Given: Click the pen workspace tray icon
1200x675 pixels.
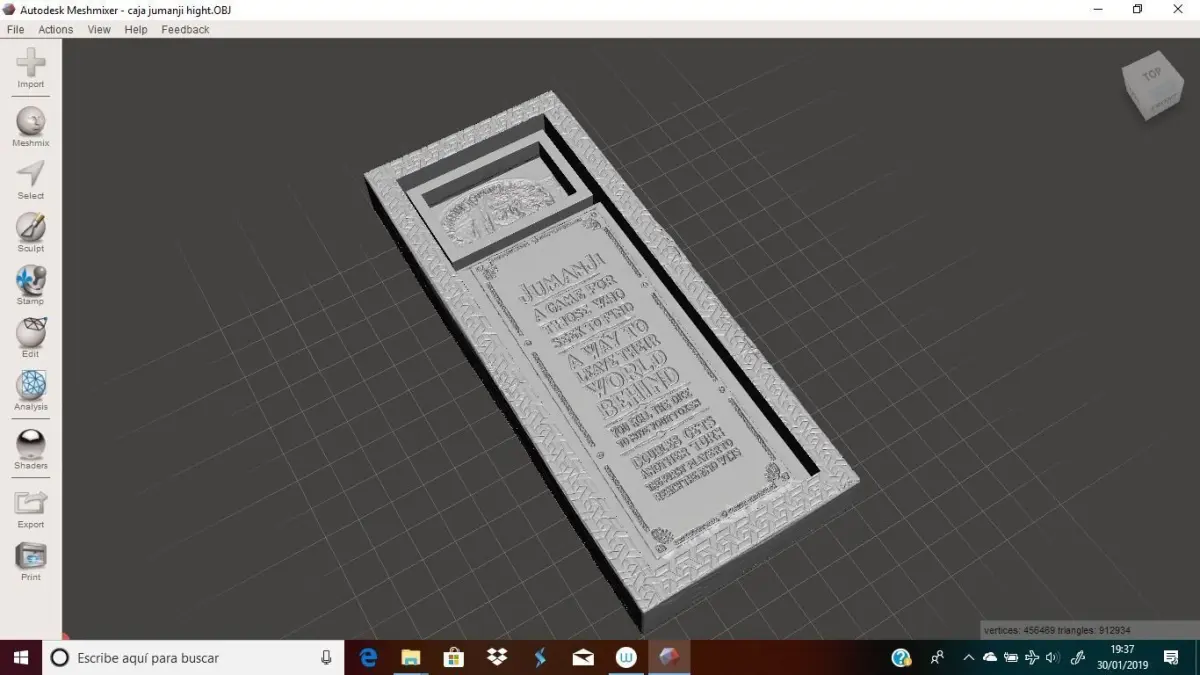Looking at the screenshot, I should click(1078, 657).
